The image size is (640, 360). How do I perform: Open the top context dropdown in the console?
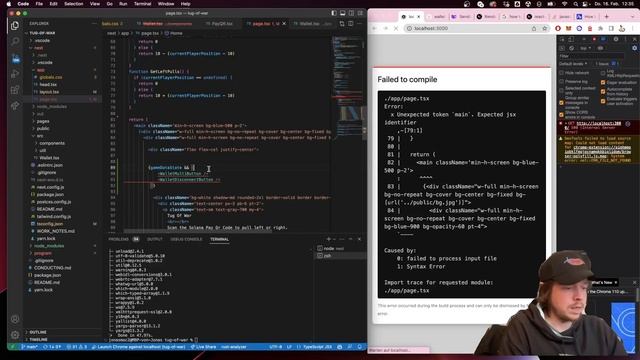[x=585, y=48]
